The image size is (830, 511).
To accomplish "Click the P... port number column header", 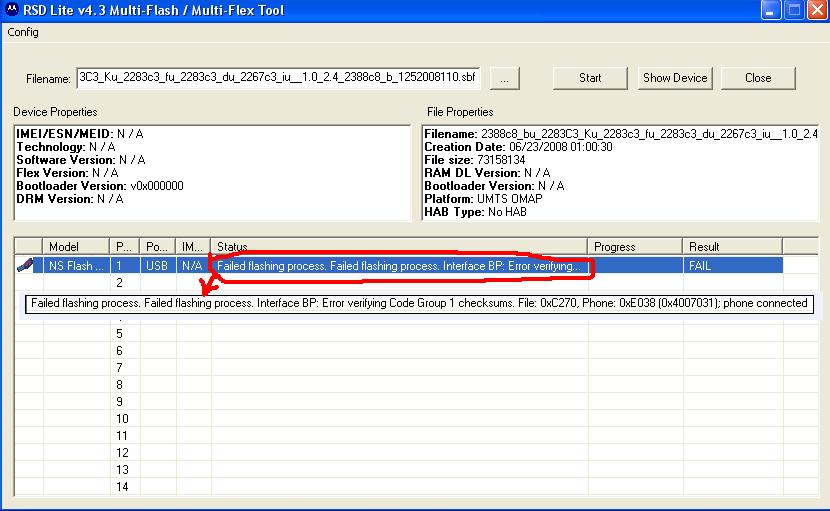I will pyautogui.click(x=124, y=246).
